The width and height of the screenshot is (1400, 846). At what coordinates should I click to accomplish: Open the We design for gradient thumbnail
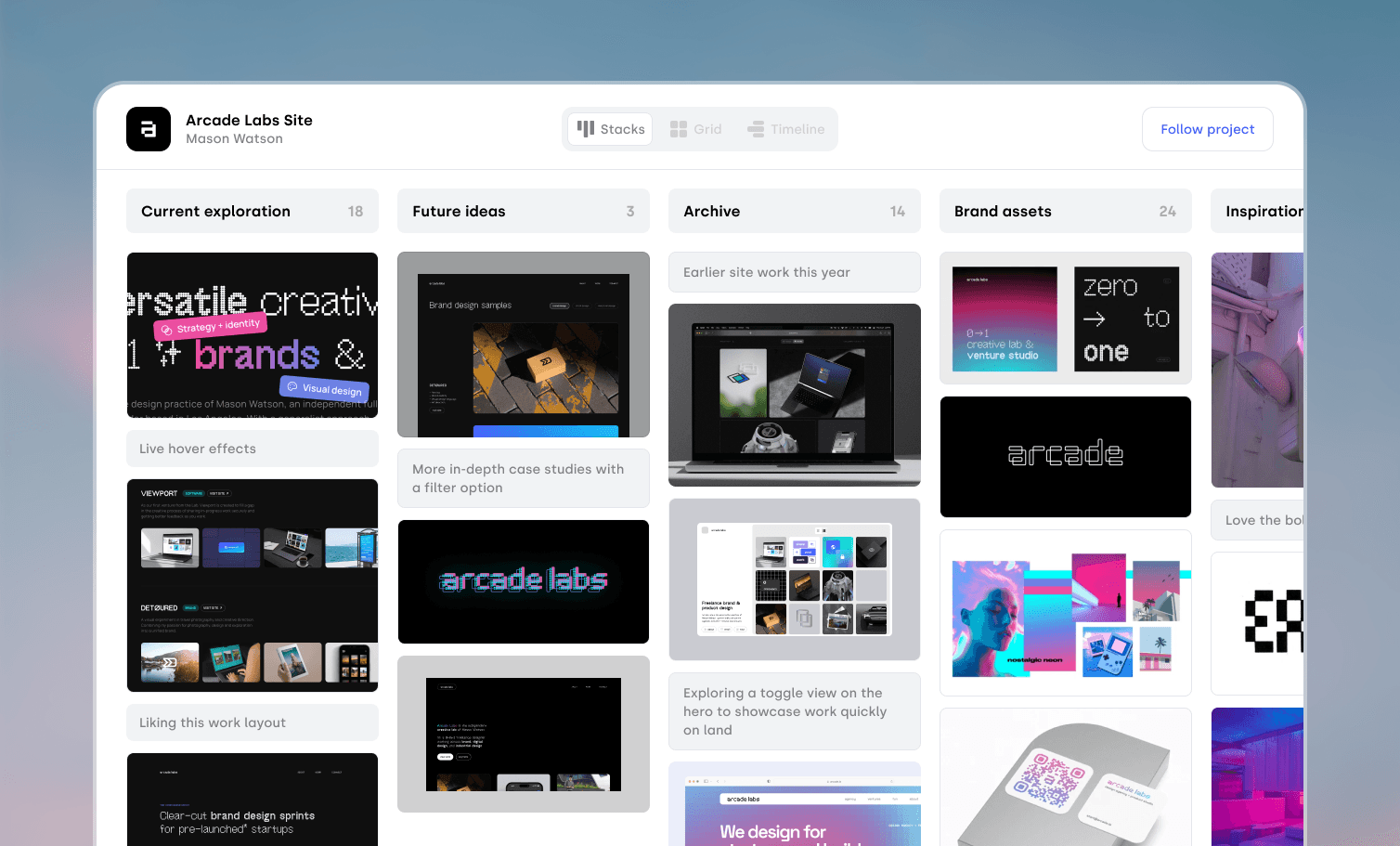click(795, 804)
